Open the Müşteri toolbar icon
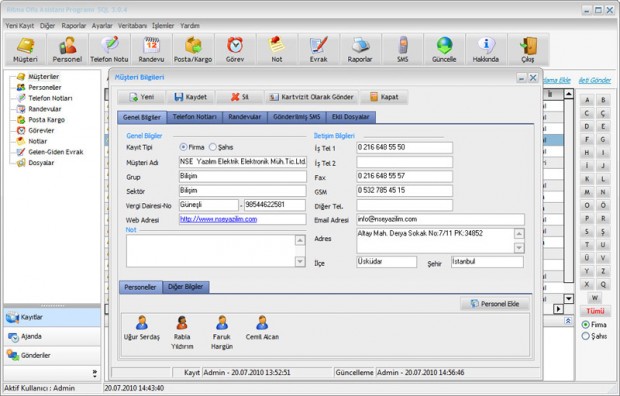The image size is (620, 396). pos(25,49)
